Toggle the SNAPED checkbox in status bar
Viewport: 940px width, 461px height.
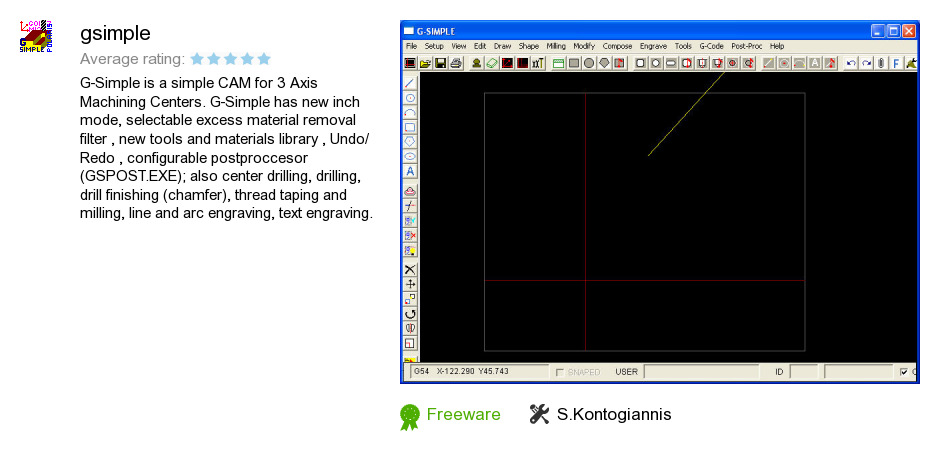click(560, 372)
